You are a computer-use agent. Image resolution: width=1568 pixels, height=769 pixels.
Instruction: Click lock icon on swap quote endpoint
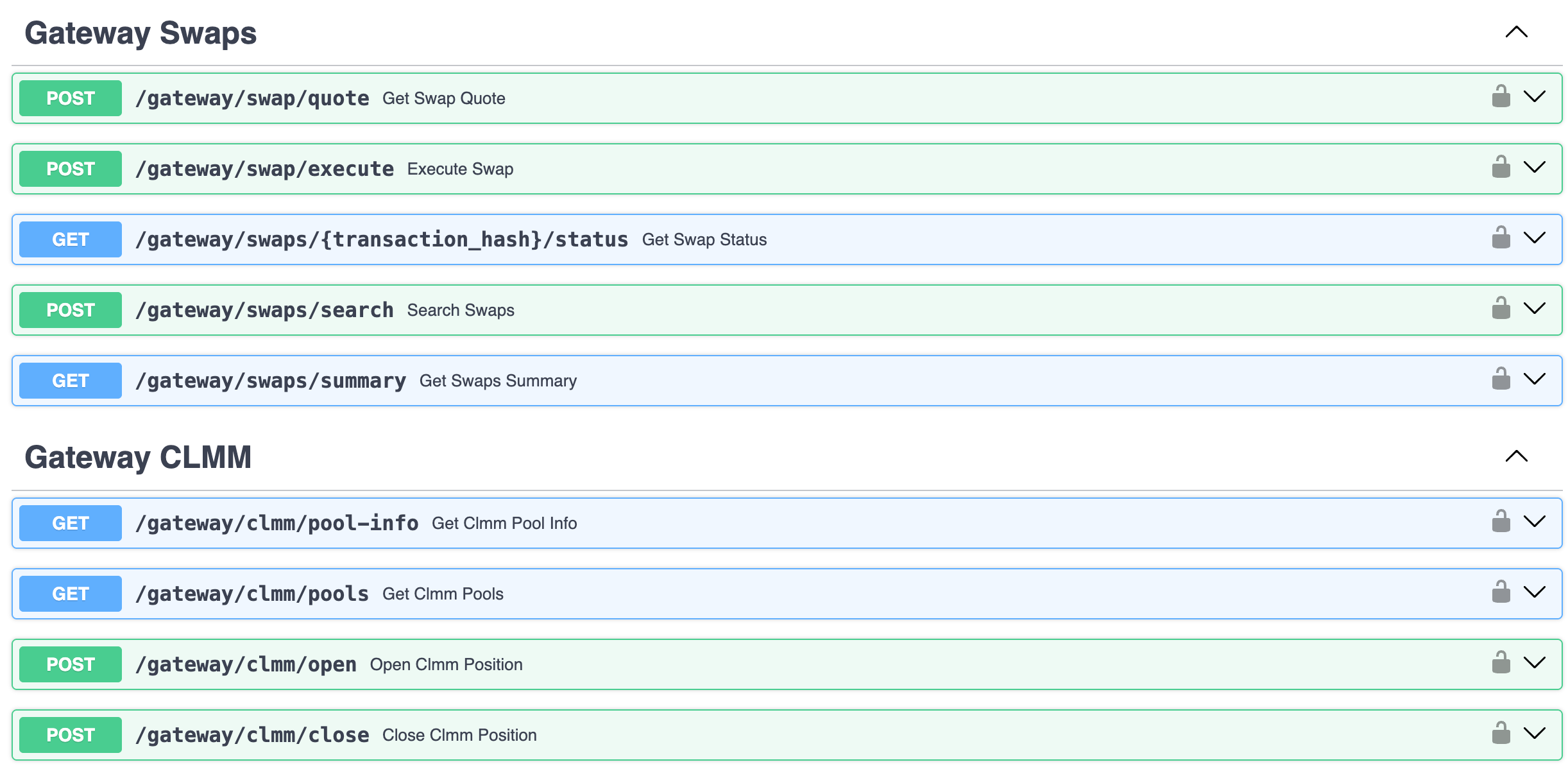pos(1501,97)
